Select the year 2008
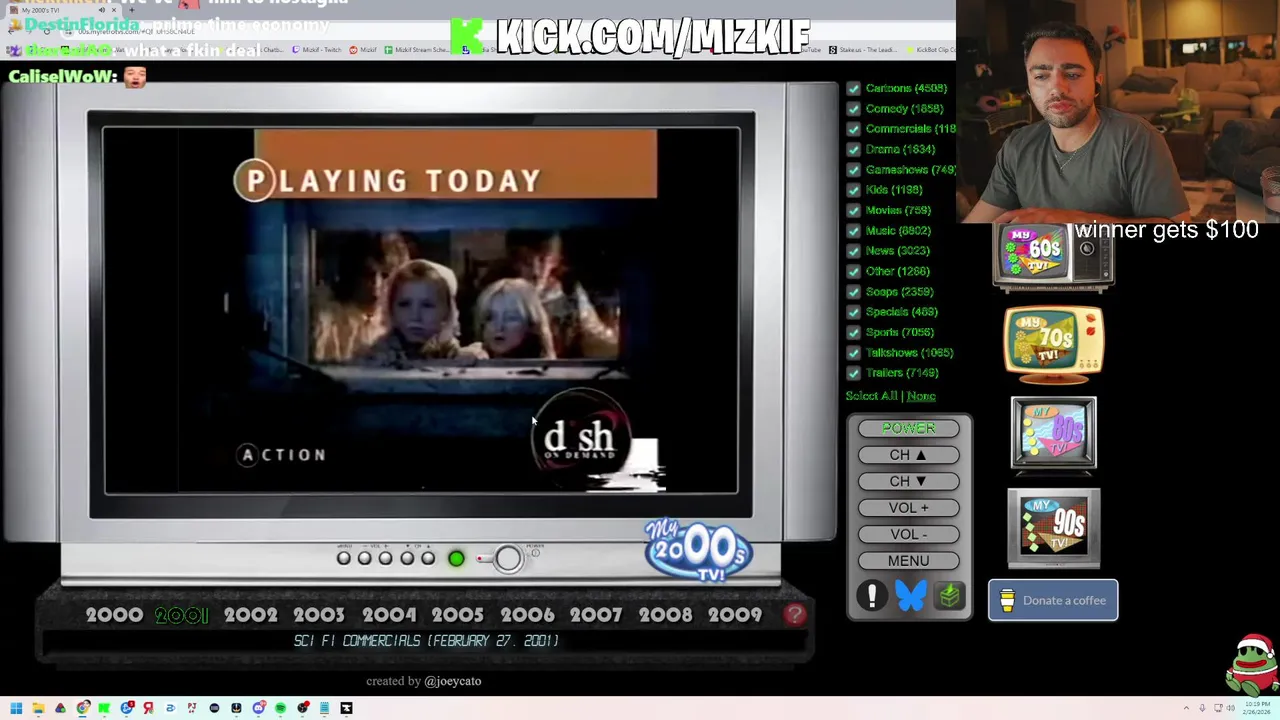This screenshot has width=1280, height=720. (665, 615)
